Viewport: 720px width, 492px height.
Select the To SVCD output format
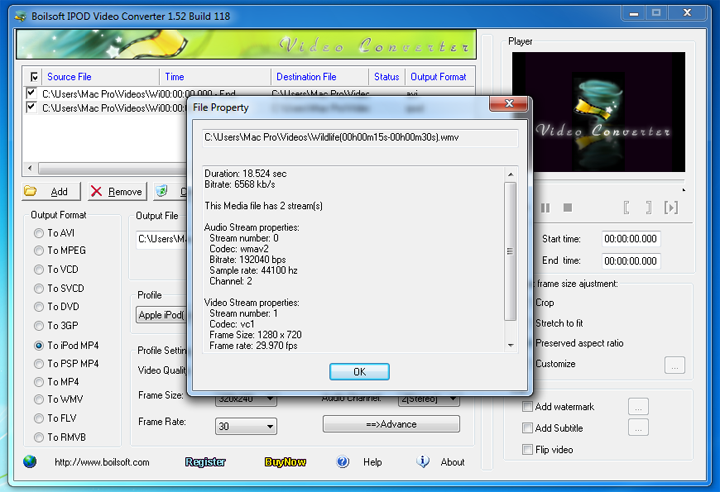(39, 288)
